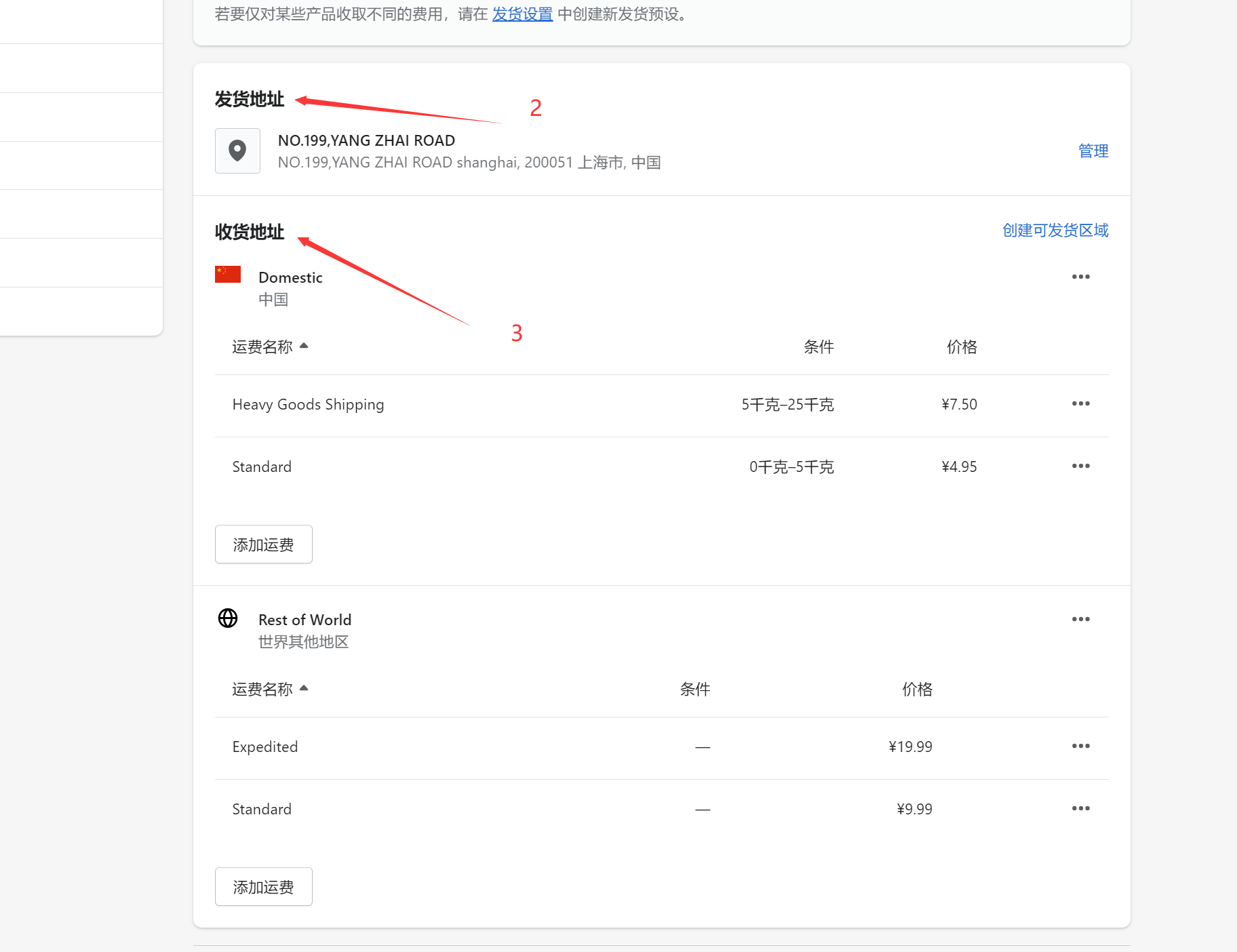Click the 价格 column header in Domestic table
Viewport: 1237px width, 952px height.
tap(962, 346)
